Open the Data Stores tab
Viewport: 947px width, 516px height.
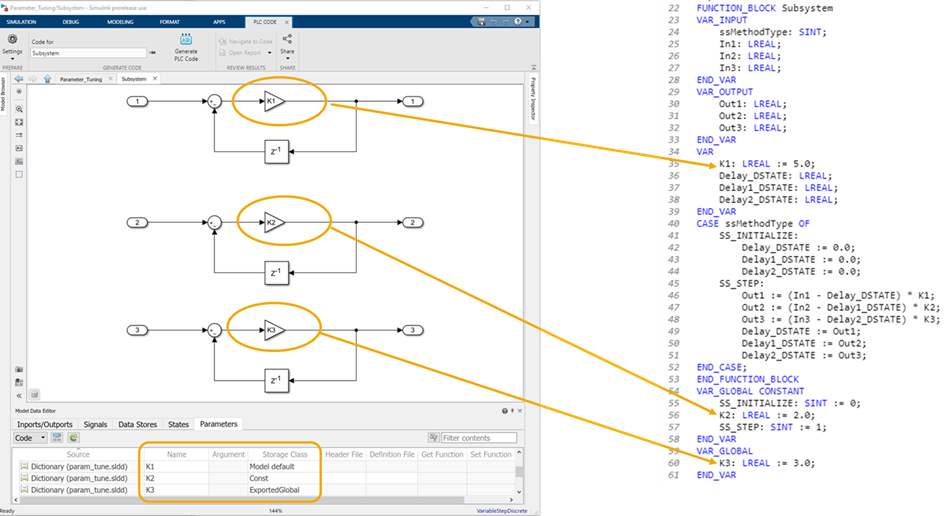coord(136,424)
